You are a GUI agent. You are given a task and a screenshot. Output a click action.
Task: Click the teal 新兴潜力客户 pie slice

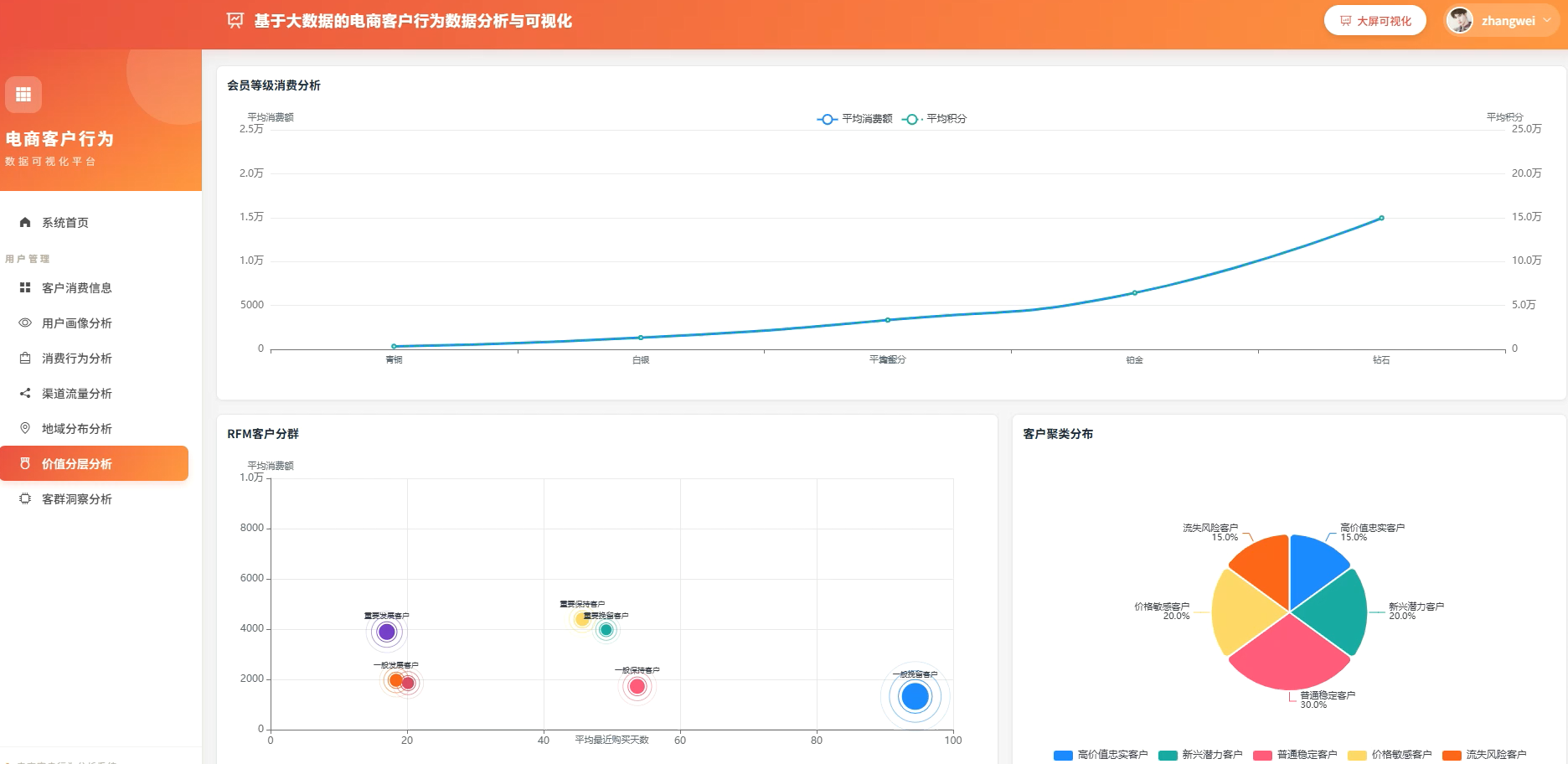pyautogui.click(x=1336, y=613)
